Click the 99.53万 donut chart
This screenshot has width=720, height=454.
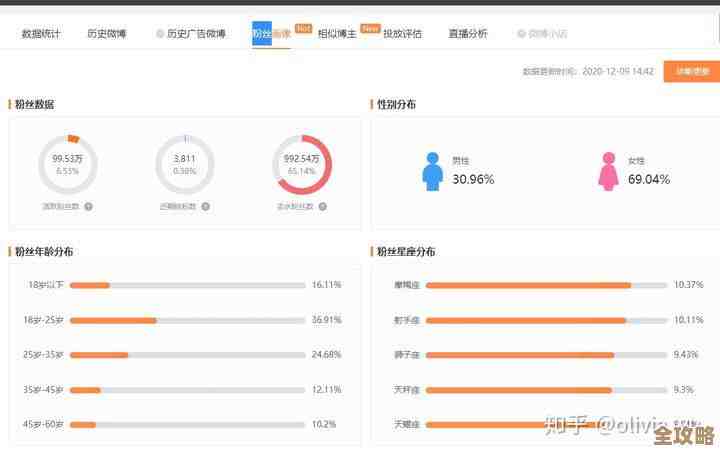68,164
